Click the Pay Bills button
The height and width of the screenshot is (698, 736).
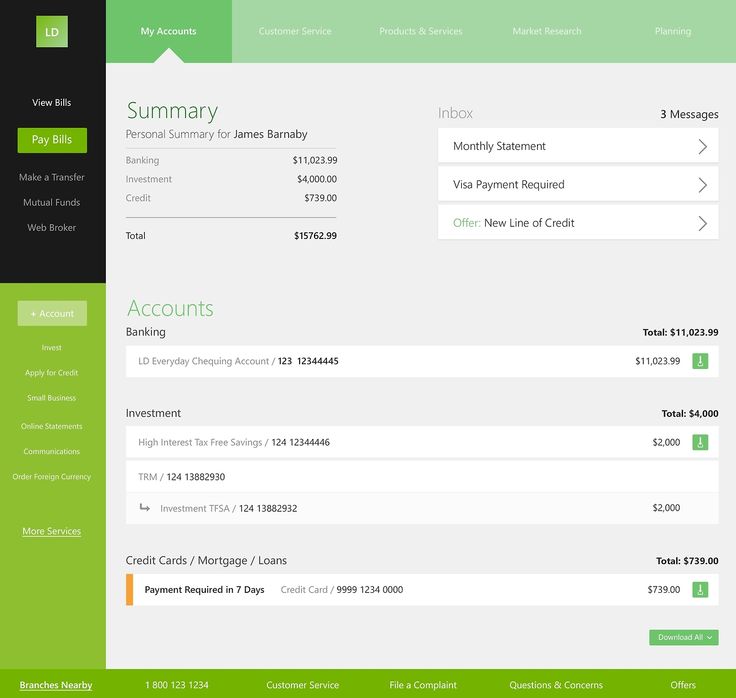pos(52,140)
